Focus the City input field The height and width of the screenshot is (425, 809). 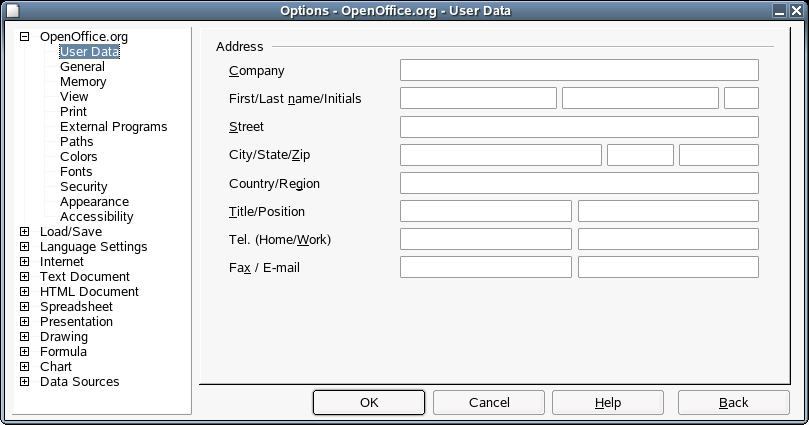coord(500,155)
